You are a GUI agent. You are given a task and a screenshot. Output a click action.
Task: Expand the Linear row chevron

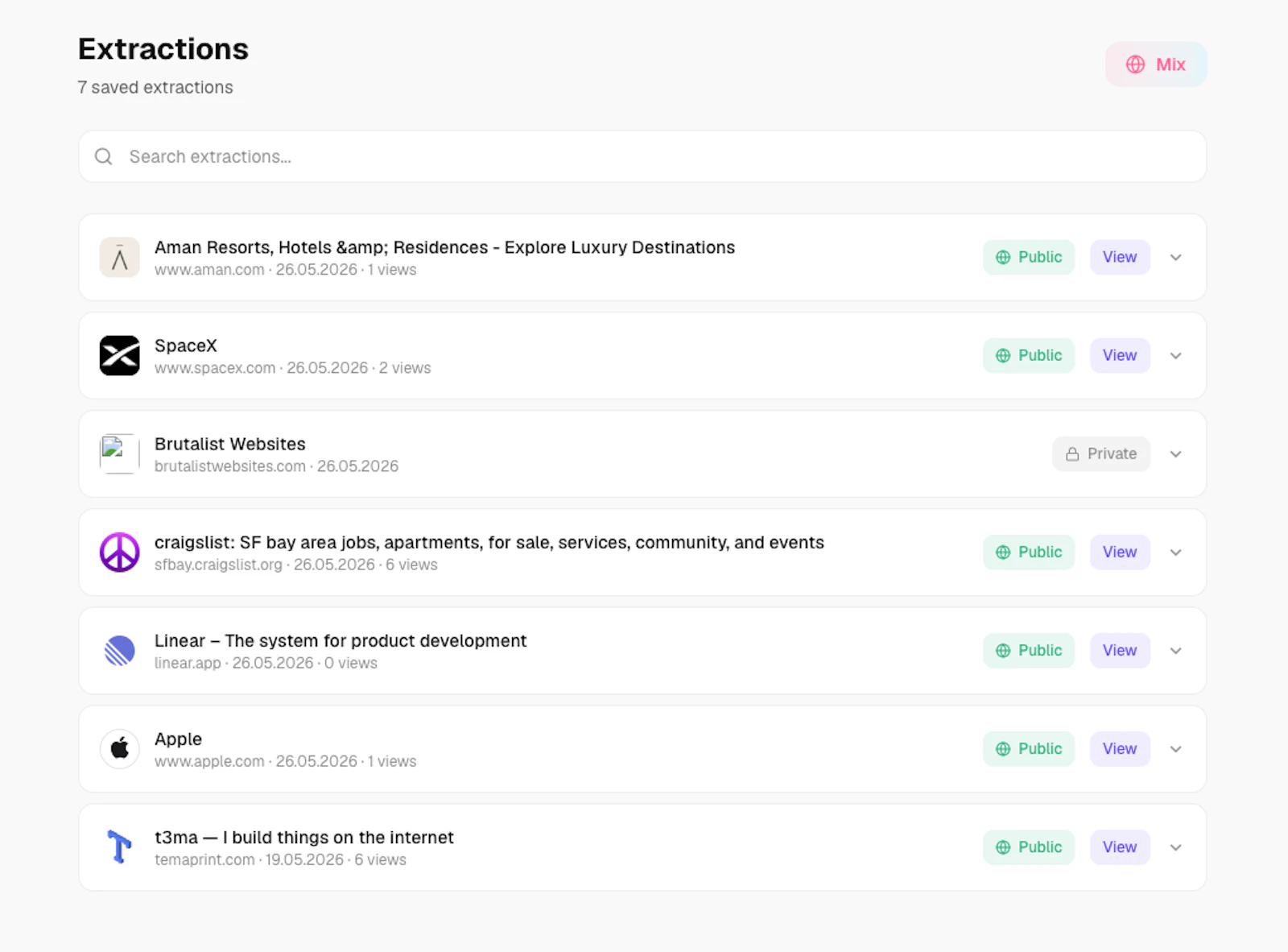pyautogui.click(x=1176, y=651)
